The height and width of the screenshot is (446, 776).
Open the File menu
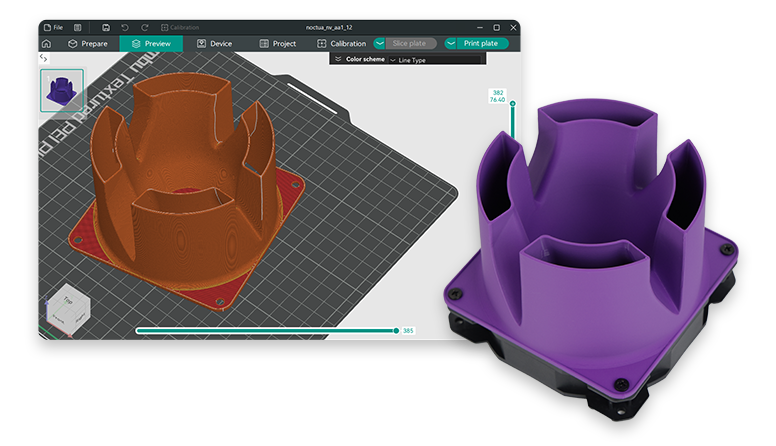coord(53,28)
